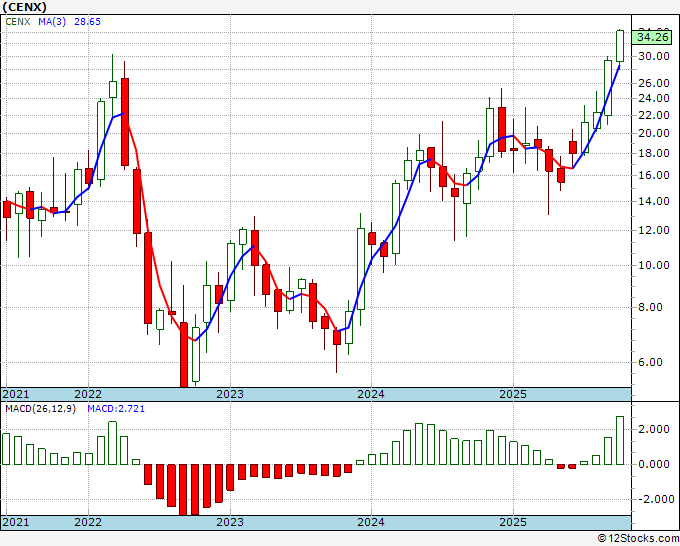The width and height of the screenshot is (680, 546).
Task: Click the 2023 label on MACD panel axis
Action: [230, 522]
